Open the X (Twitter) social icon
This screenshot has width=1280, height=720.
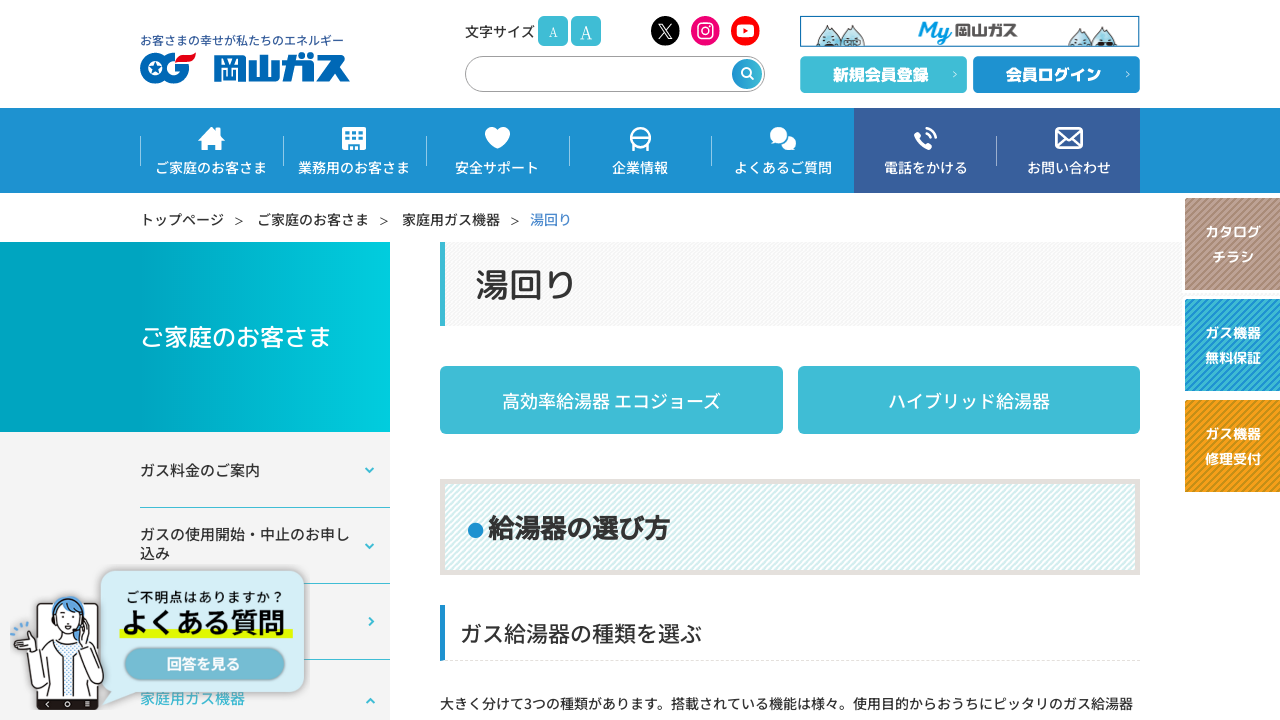coord(665,31)
